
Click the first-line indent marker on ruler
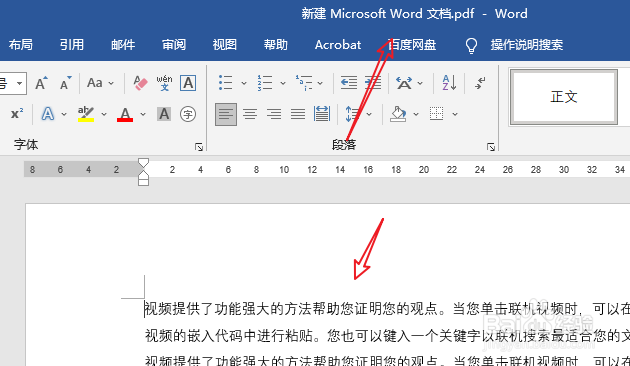click(143, 163)
